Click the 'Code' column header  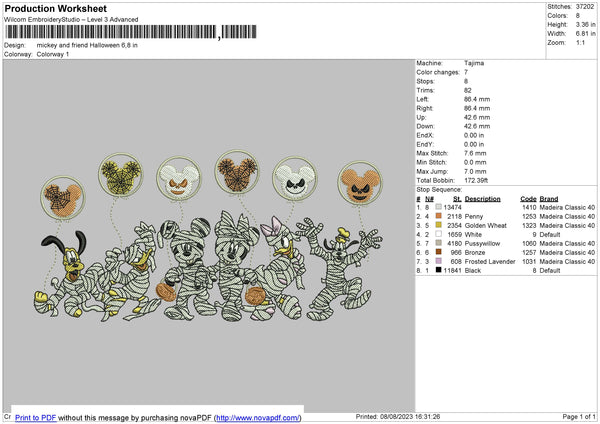(528, 199)
